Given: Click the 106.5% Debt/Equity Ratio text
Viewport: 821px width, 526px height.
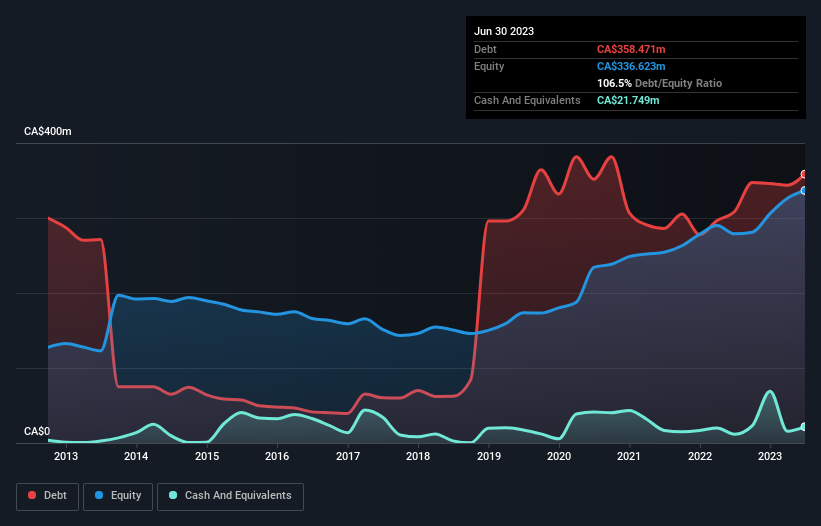Looking at the screenshot, I should (659, 83).
